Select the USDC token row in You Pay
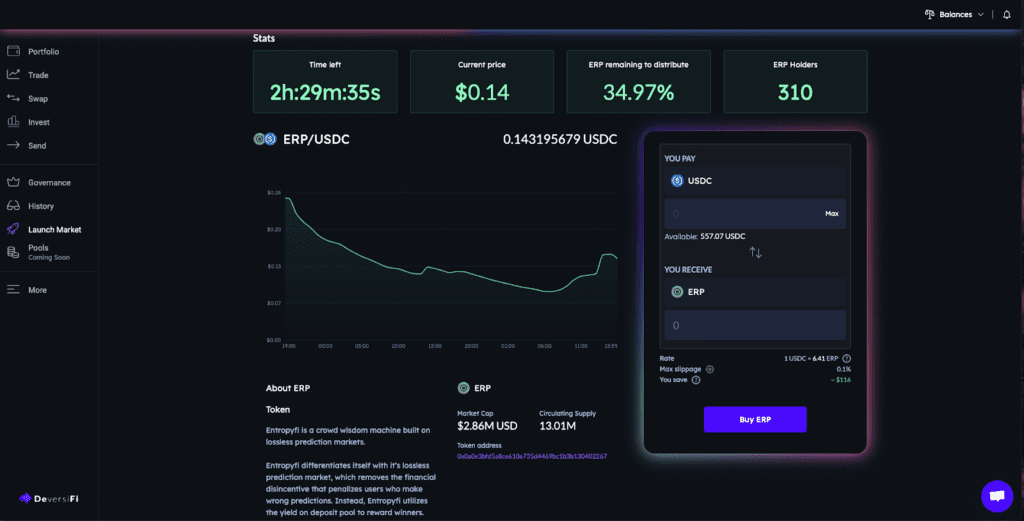The width and height of the screenshot is (1024, 521). (x=755, y=181)
